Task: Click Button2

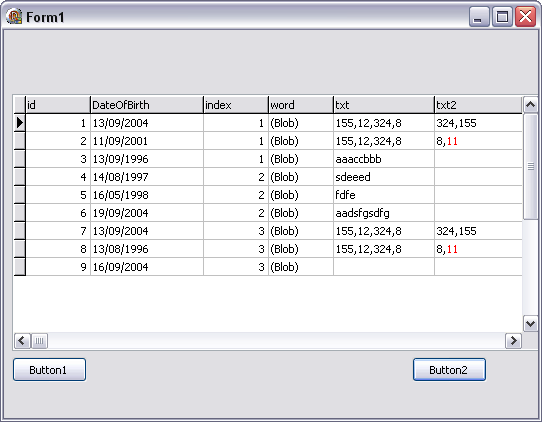Action: 449,369
